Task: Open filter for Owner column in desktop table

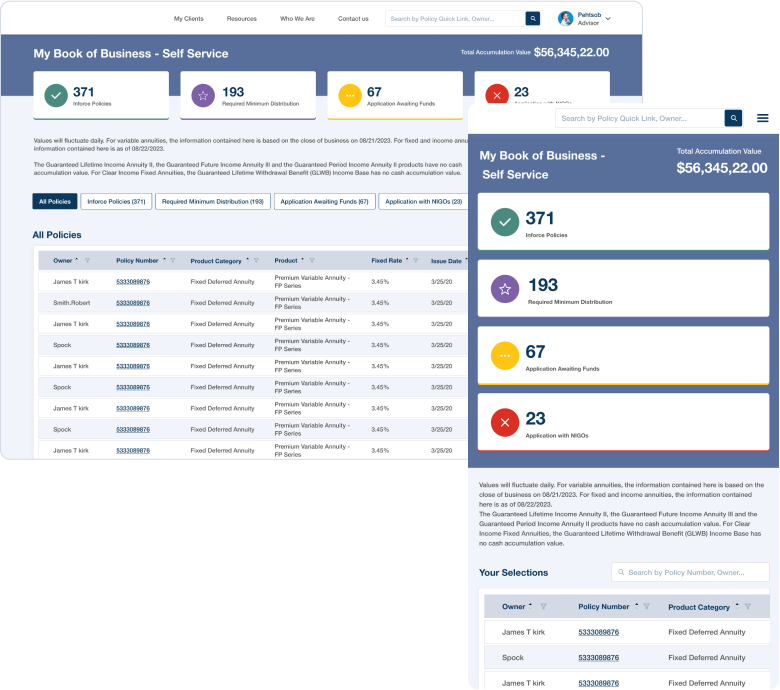Action: coord(88,261)
